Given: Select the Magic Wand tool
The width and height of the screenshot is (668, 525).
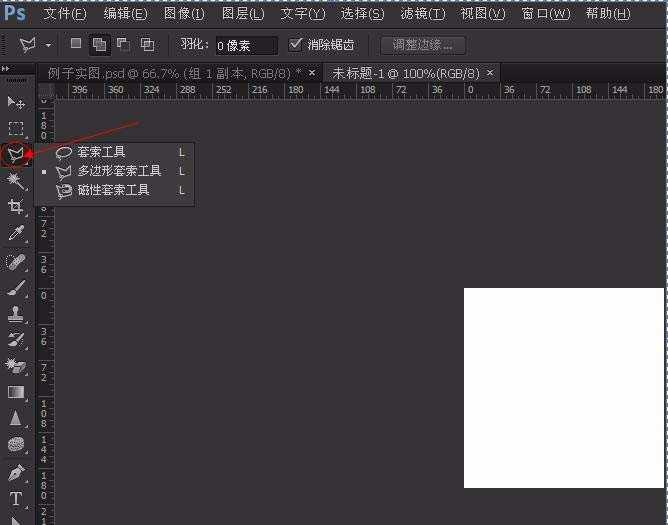Looking at the screenshot, I should [x=16, y=180].
